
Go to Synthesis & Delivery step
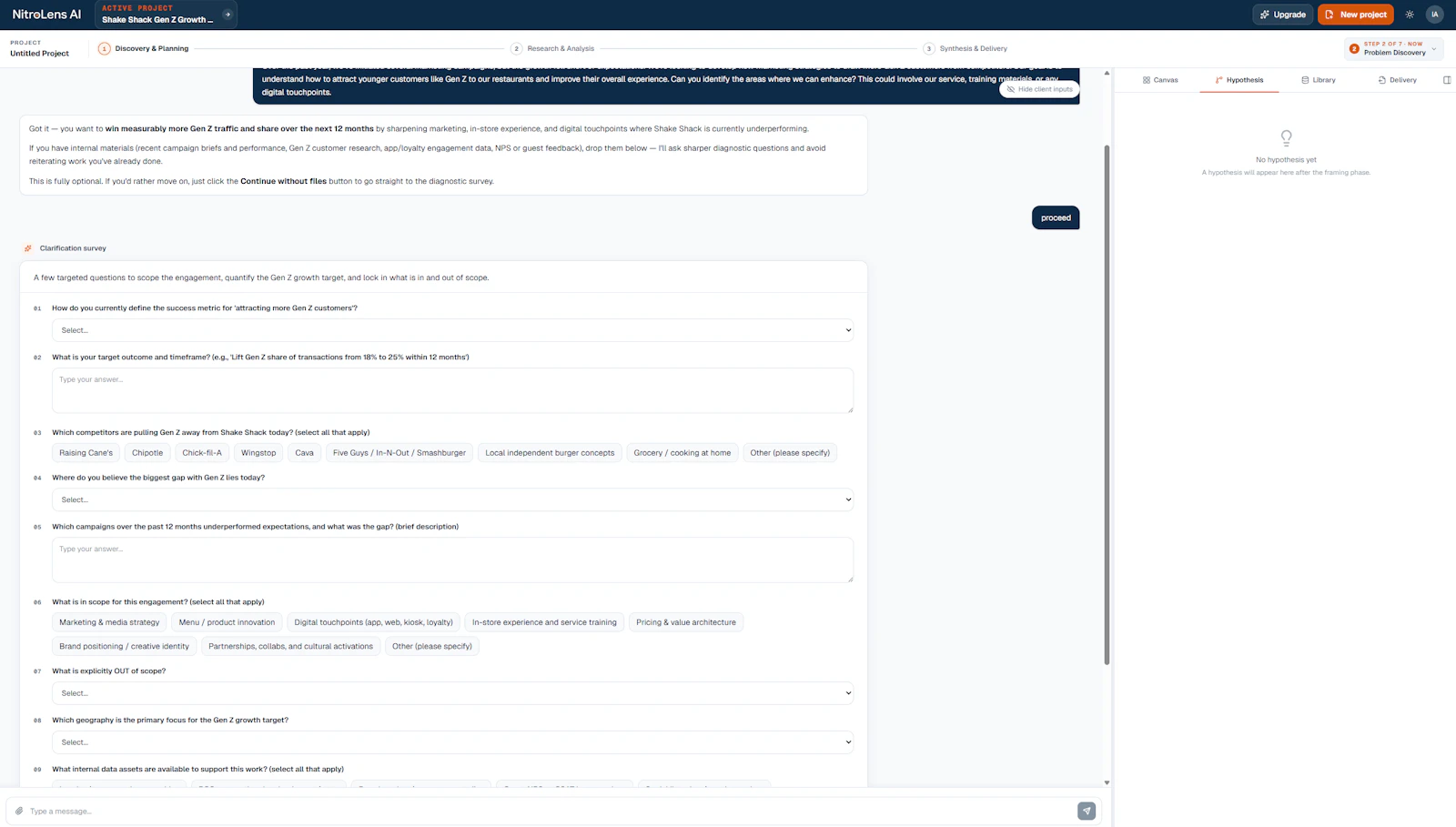tap(966, 49)
